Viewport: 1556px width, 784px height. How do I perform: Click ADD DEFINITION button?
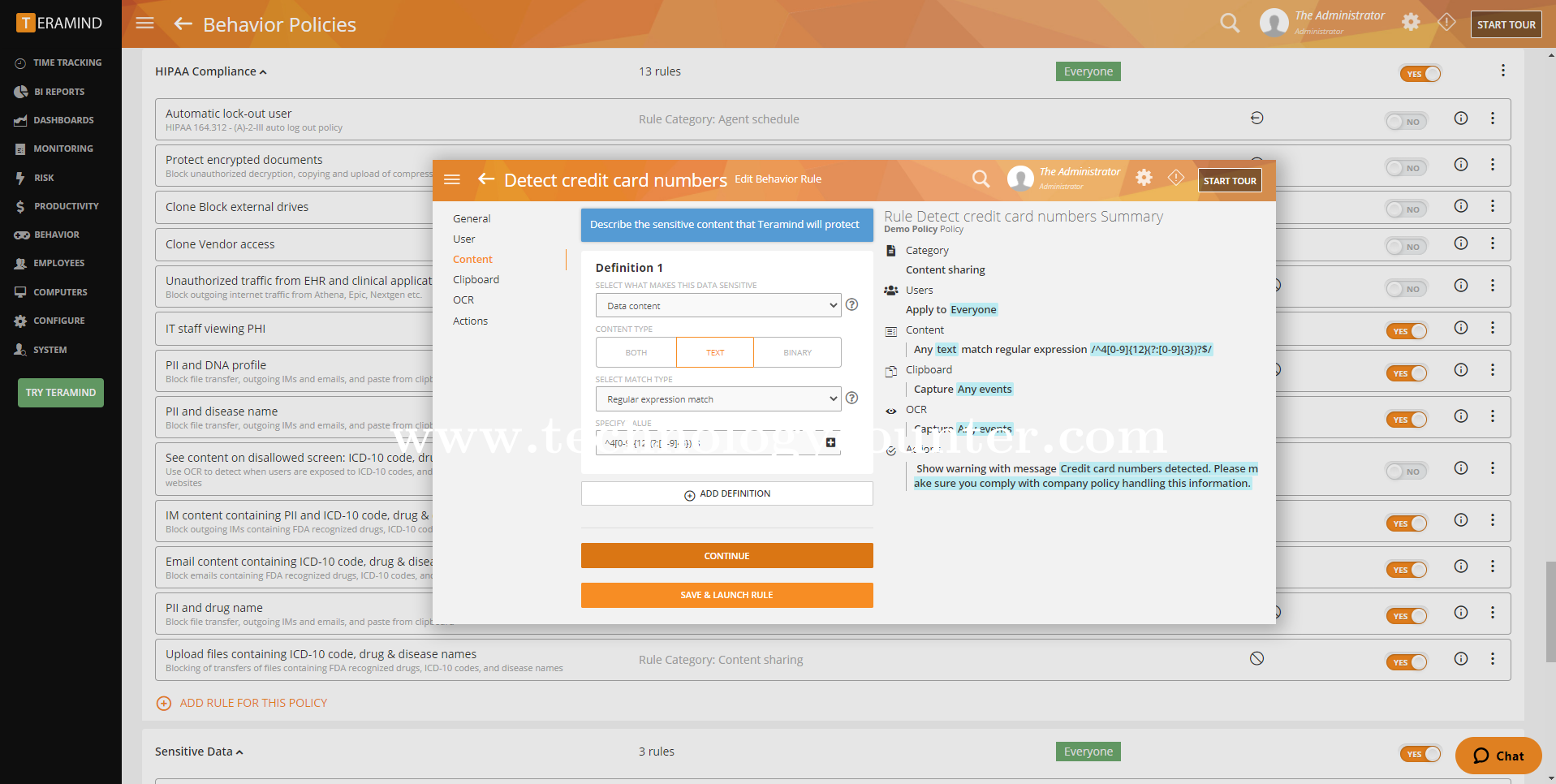pos(726,493)
